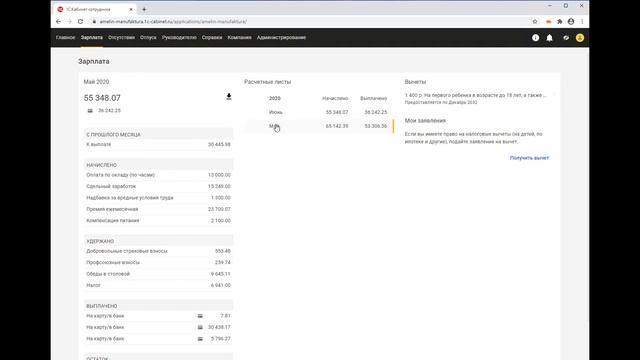
Task: Click the Мои заявления heading
Action: point(425,120)
